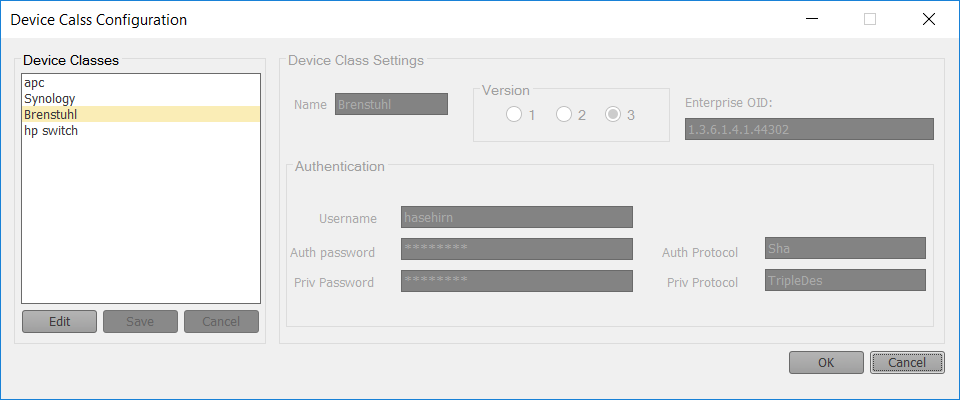The image size is (960, 400).
Task: Click the Auth password field
Action: pyautogui.click(x=517, y=249)
